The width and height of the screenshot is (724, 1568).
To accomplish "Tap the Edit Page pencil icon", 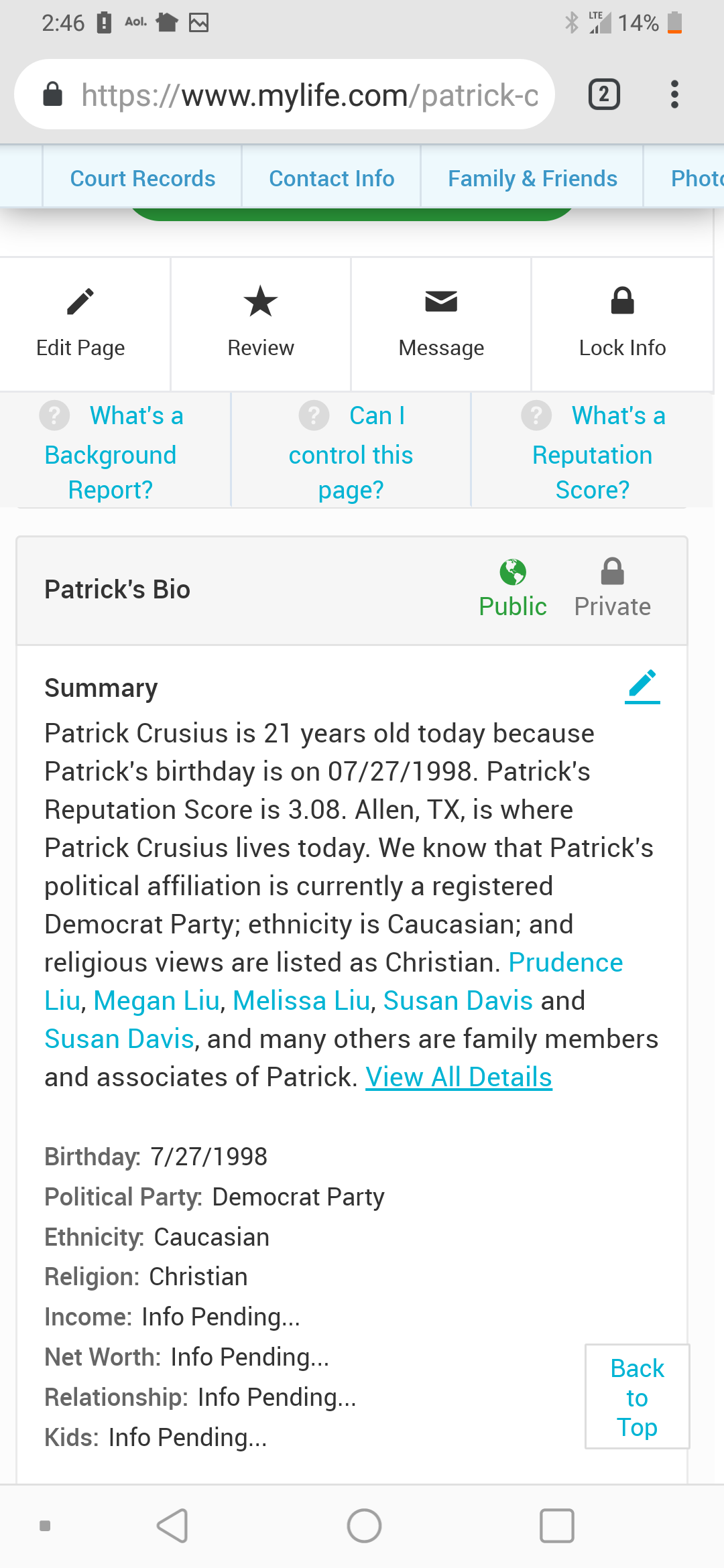I will (x=80, y=302).
